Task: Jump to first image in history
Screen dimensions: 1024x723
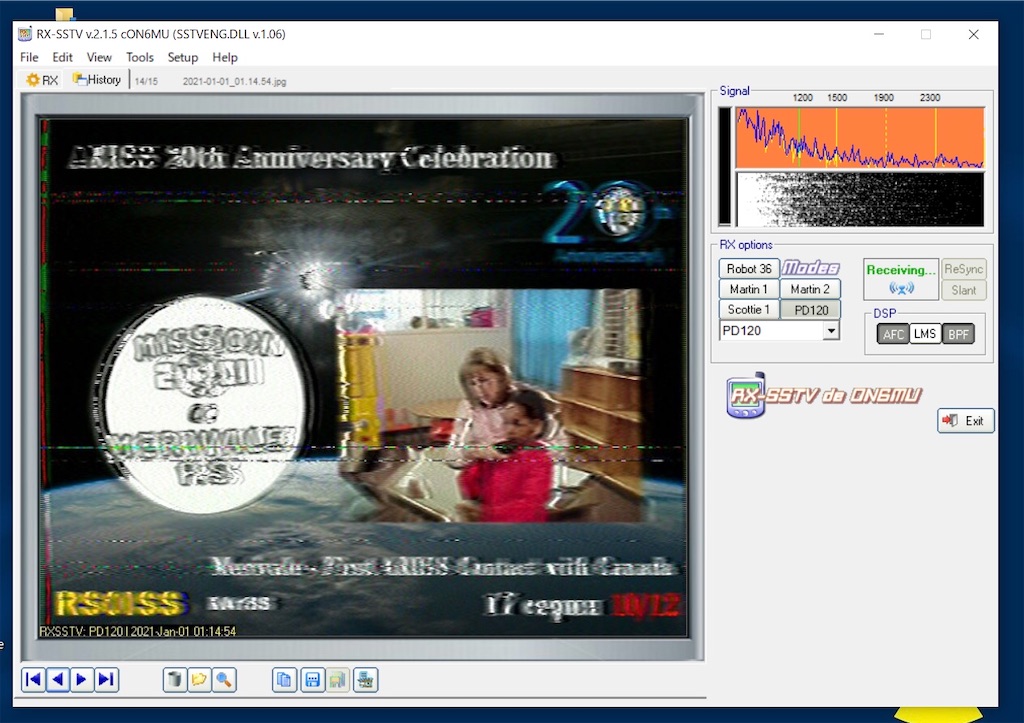Action: click(x=33, y=679)
